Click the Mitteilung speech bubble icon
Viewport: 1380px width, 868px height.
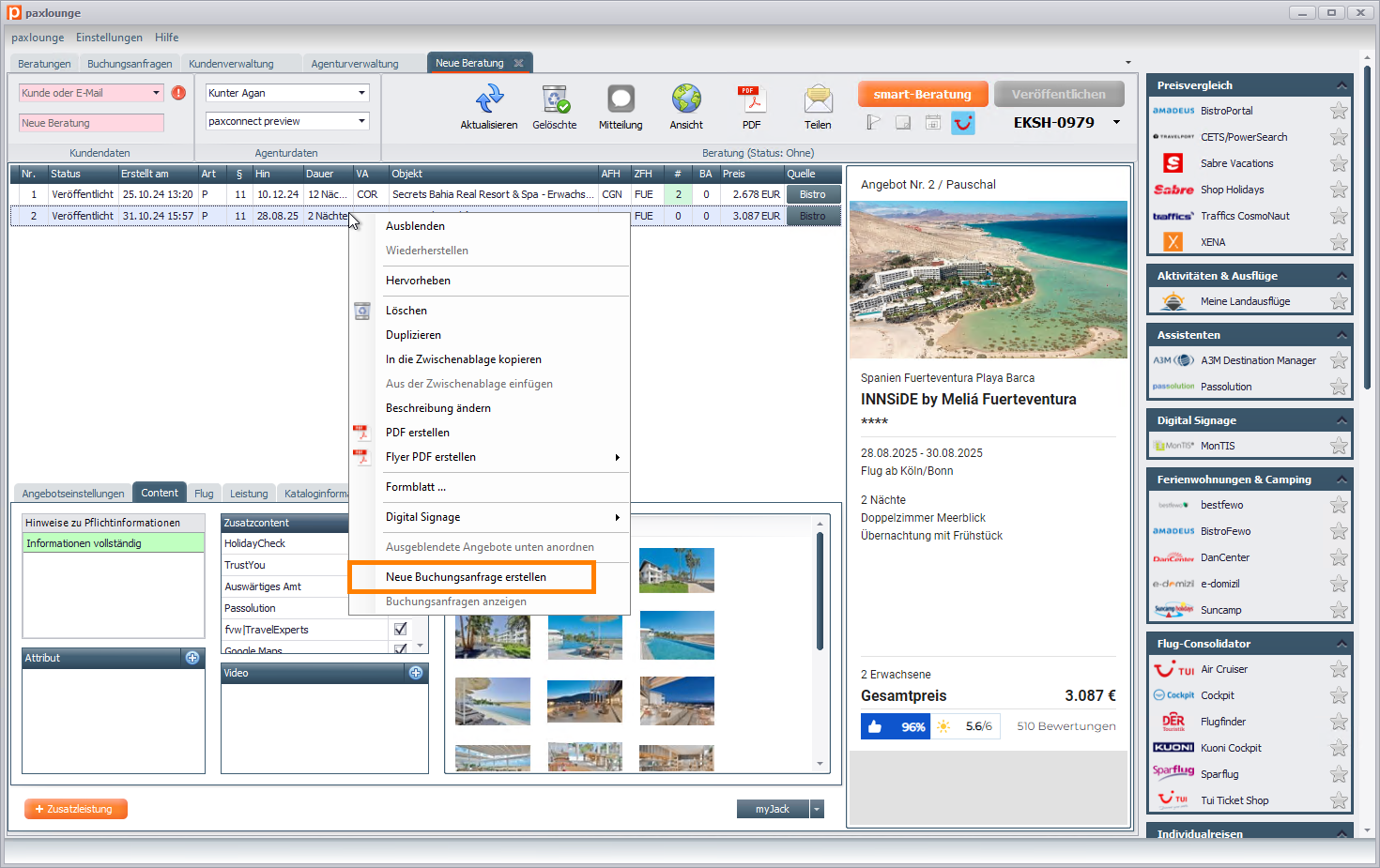click(621, 99)
